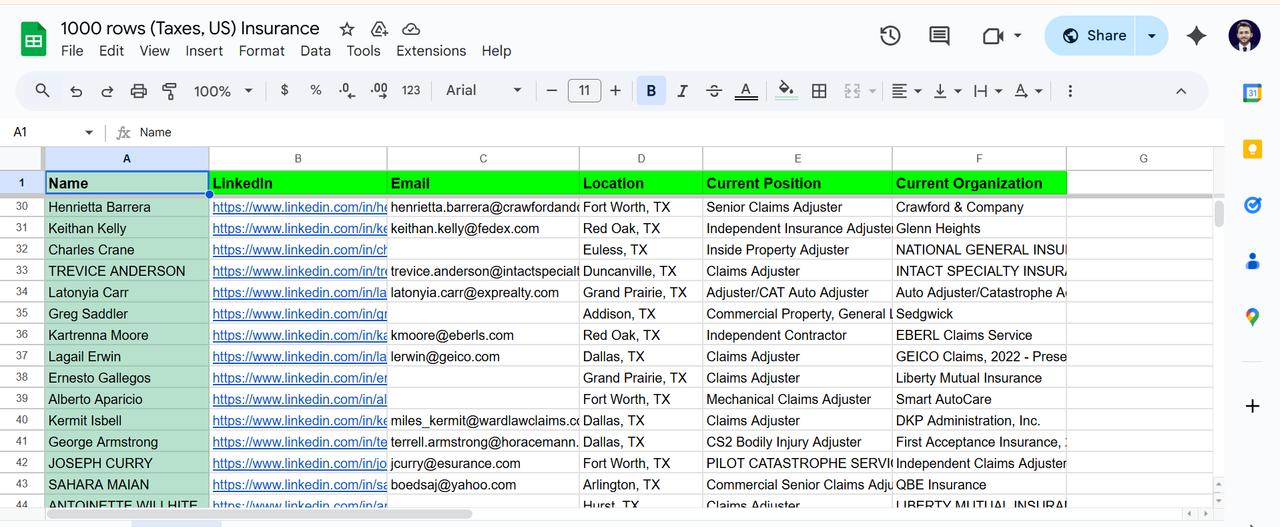Screen dimensions: 1280x527
Task: Open the Google account profile picture
Action: (x=1245, y=36)
